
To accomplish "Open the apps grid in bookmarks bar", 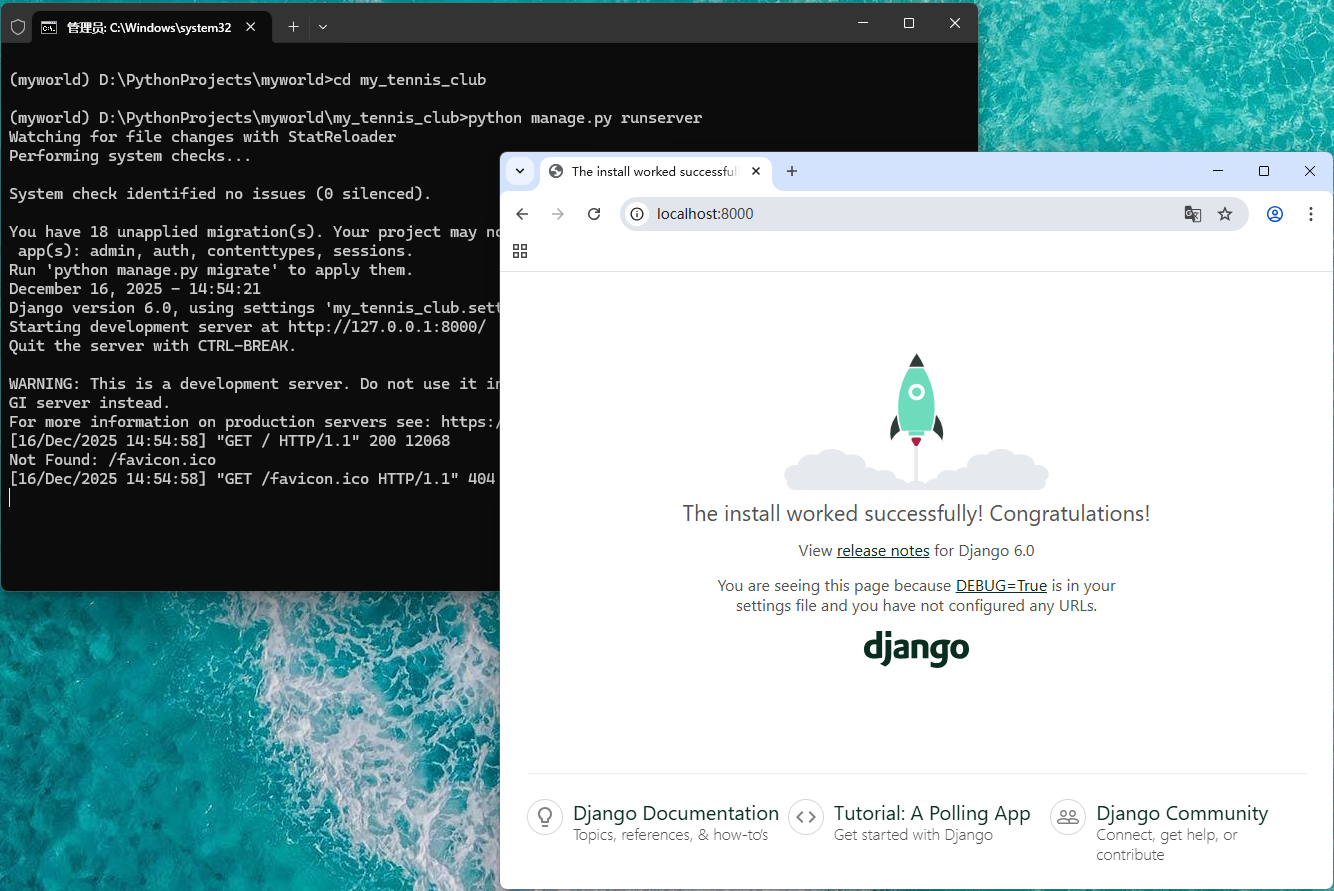I will click(x=520, y=251).
